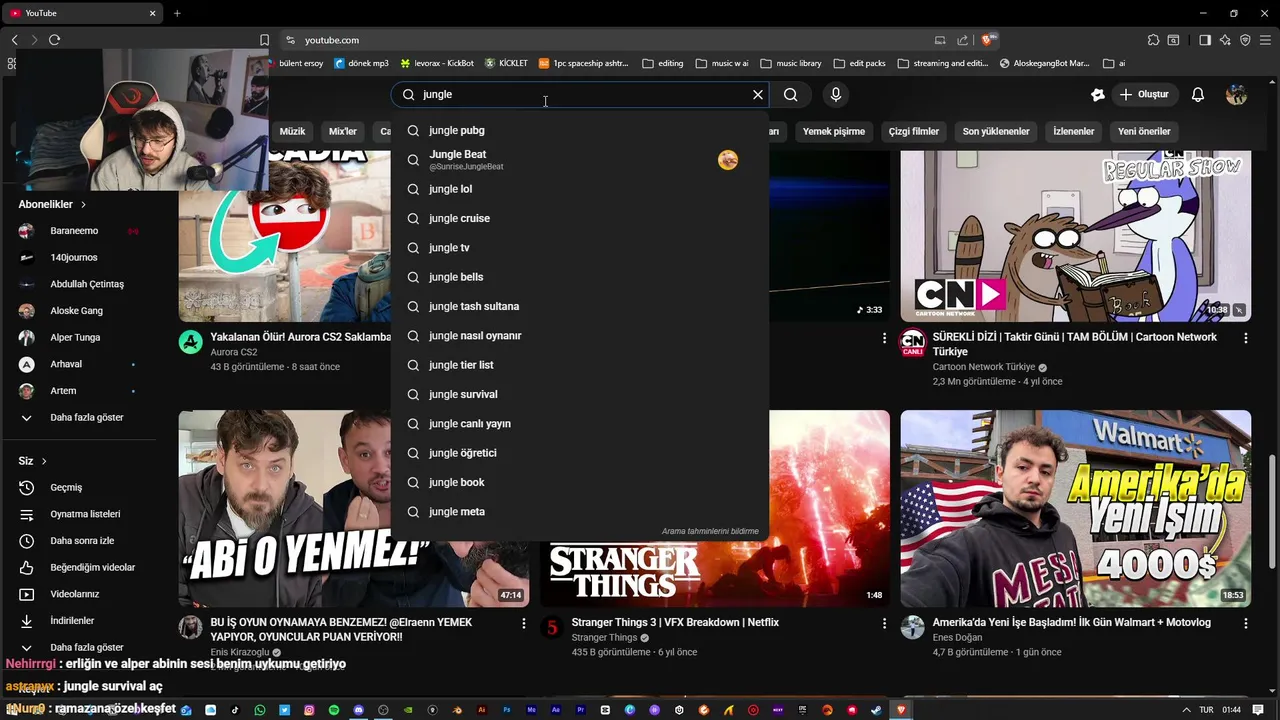Click the sparkle icon beside Oluştur
The height and width of the screenshot is (720, 1280).
pos(1098,94)
